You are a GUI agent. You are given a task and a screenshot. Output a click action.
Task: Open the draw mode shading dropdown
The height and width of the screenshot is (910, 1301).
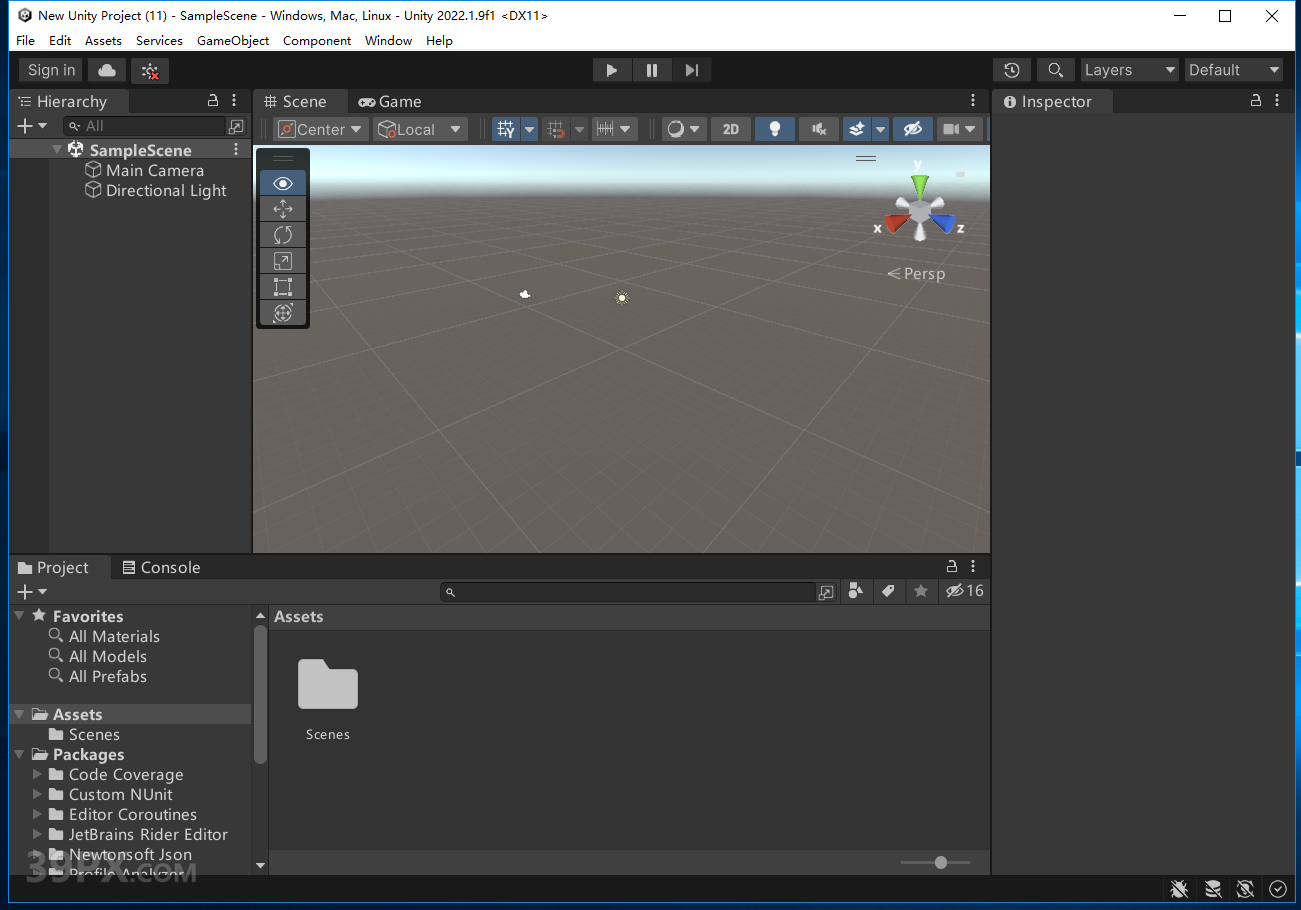(684, 129)
